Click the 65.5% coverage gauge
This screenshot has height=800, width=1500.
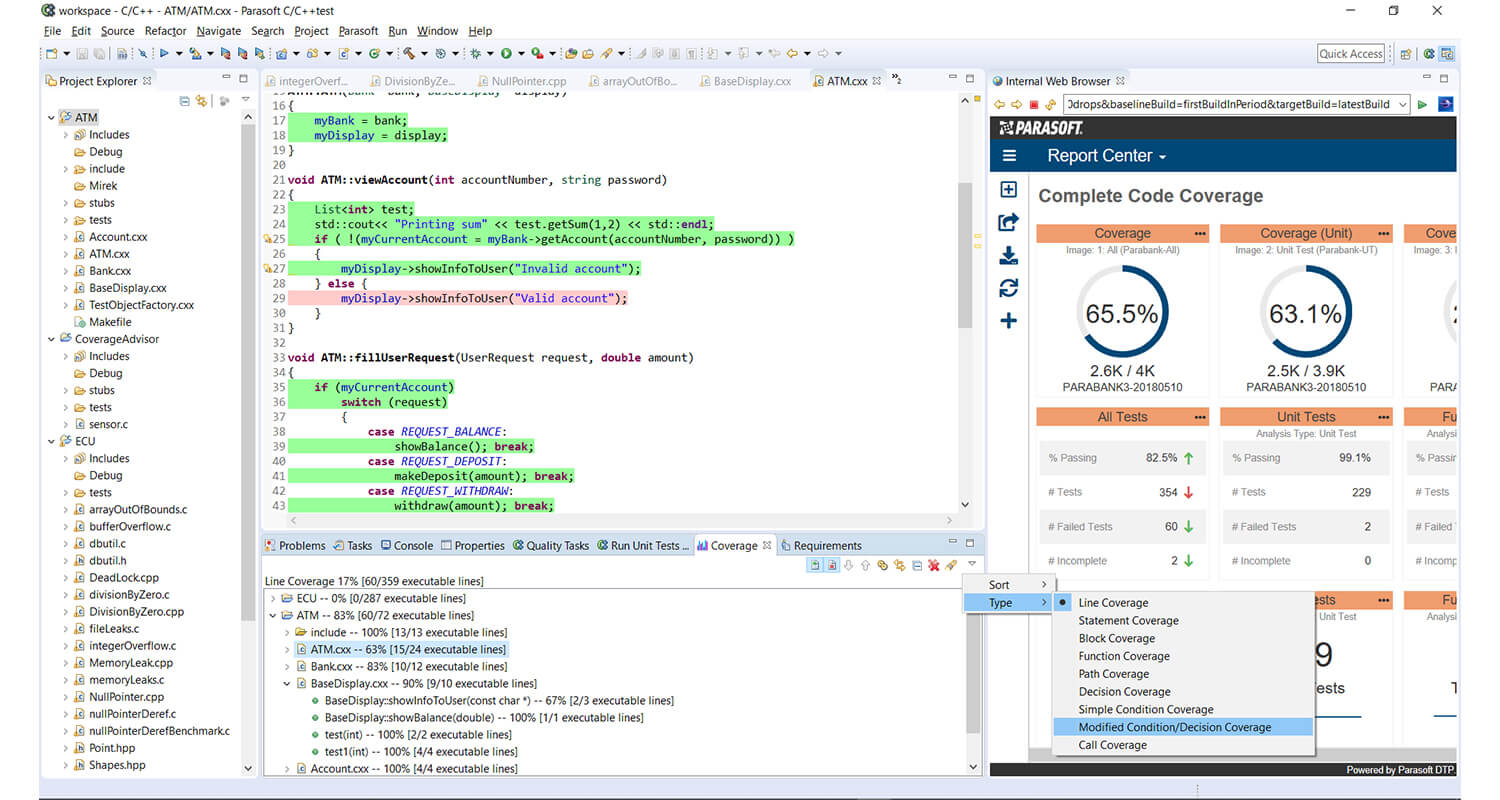pos(1122,313)
